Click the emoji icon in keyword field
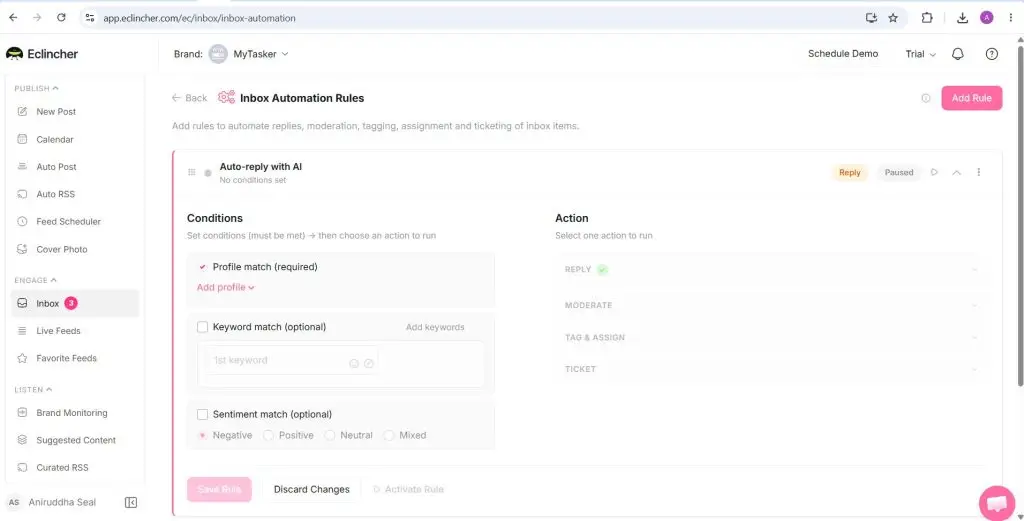Image resolution: width=1024 pixels, height=521 pixels. 354,364
